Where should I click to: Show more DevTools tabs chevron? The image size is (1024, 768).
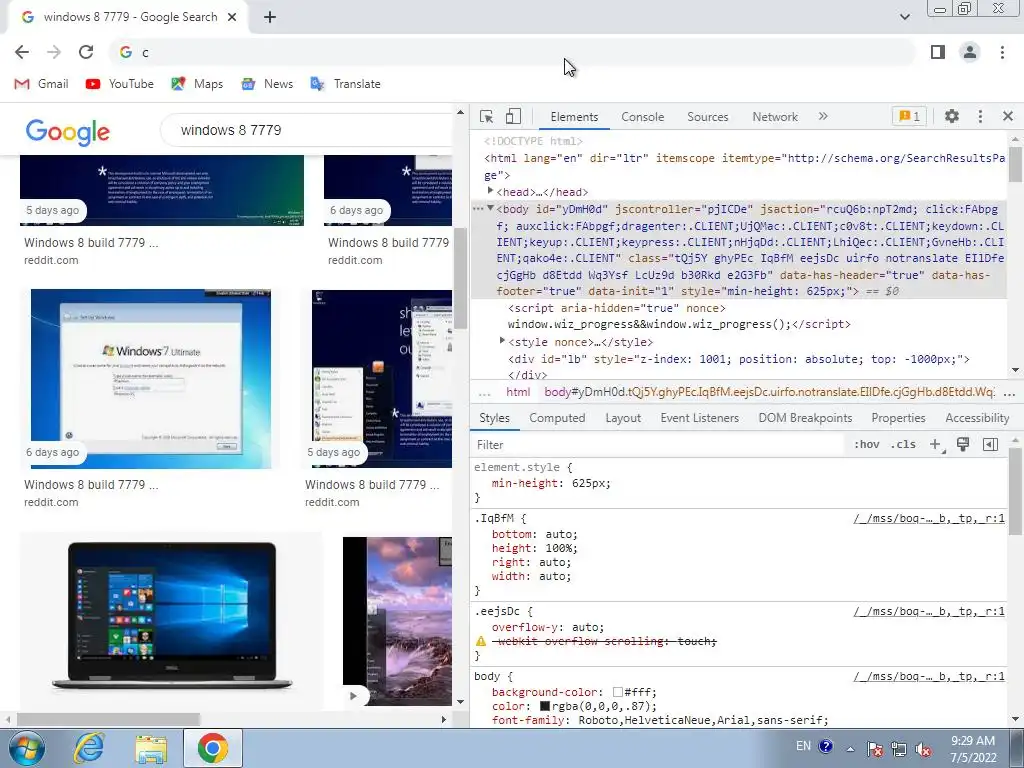tap(823, 116)
